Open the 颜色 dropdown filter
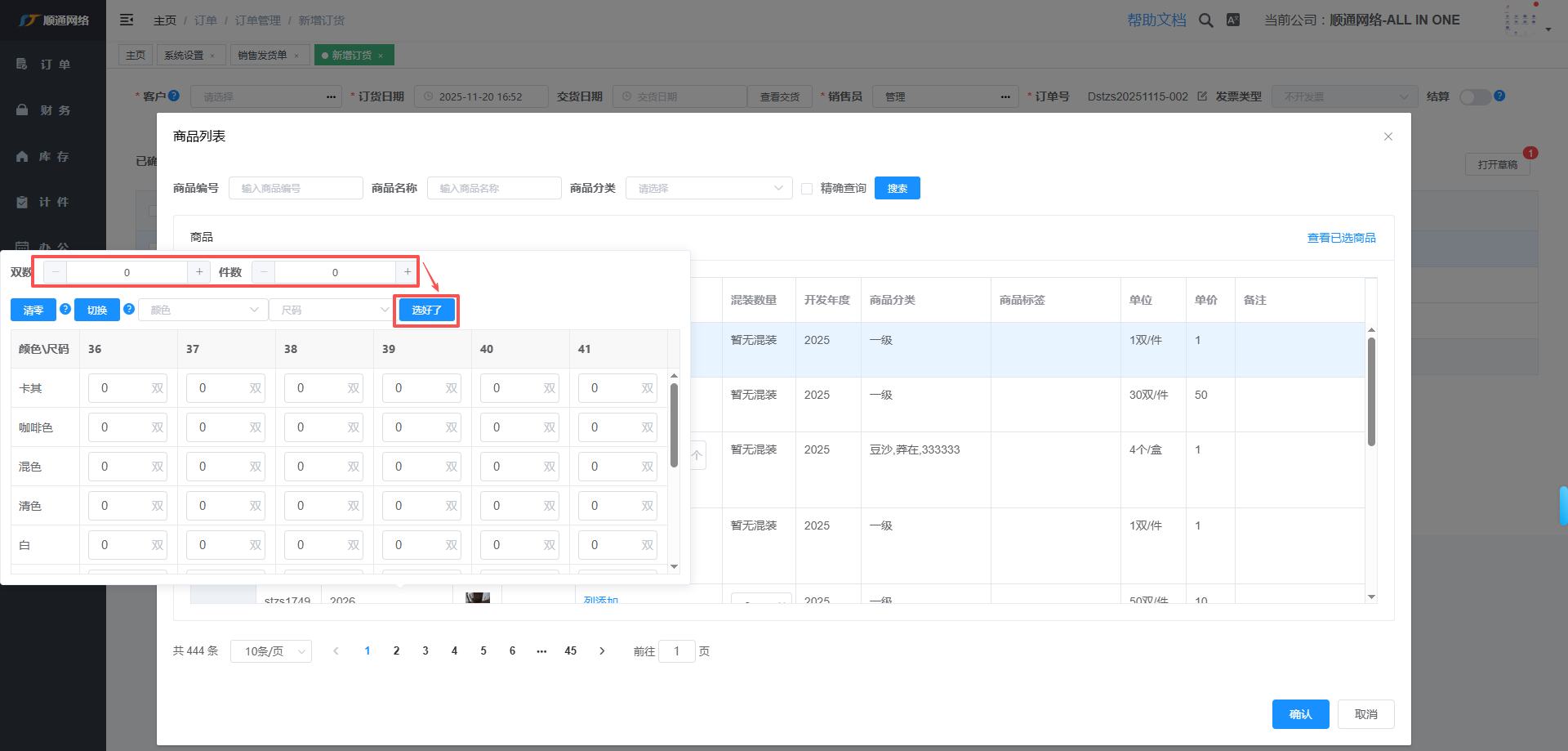1568x751 pixels. coord(203,311)
